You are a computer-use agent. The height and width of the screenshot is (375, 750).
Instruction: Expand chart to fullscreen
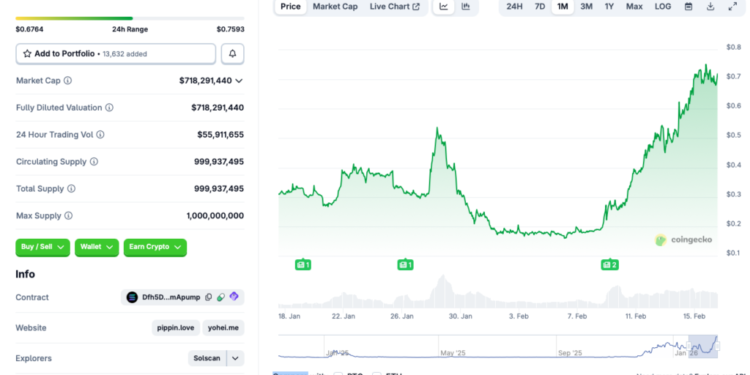[x=732, y=7]
